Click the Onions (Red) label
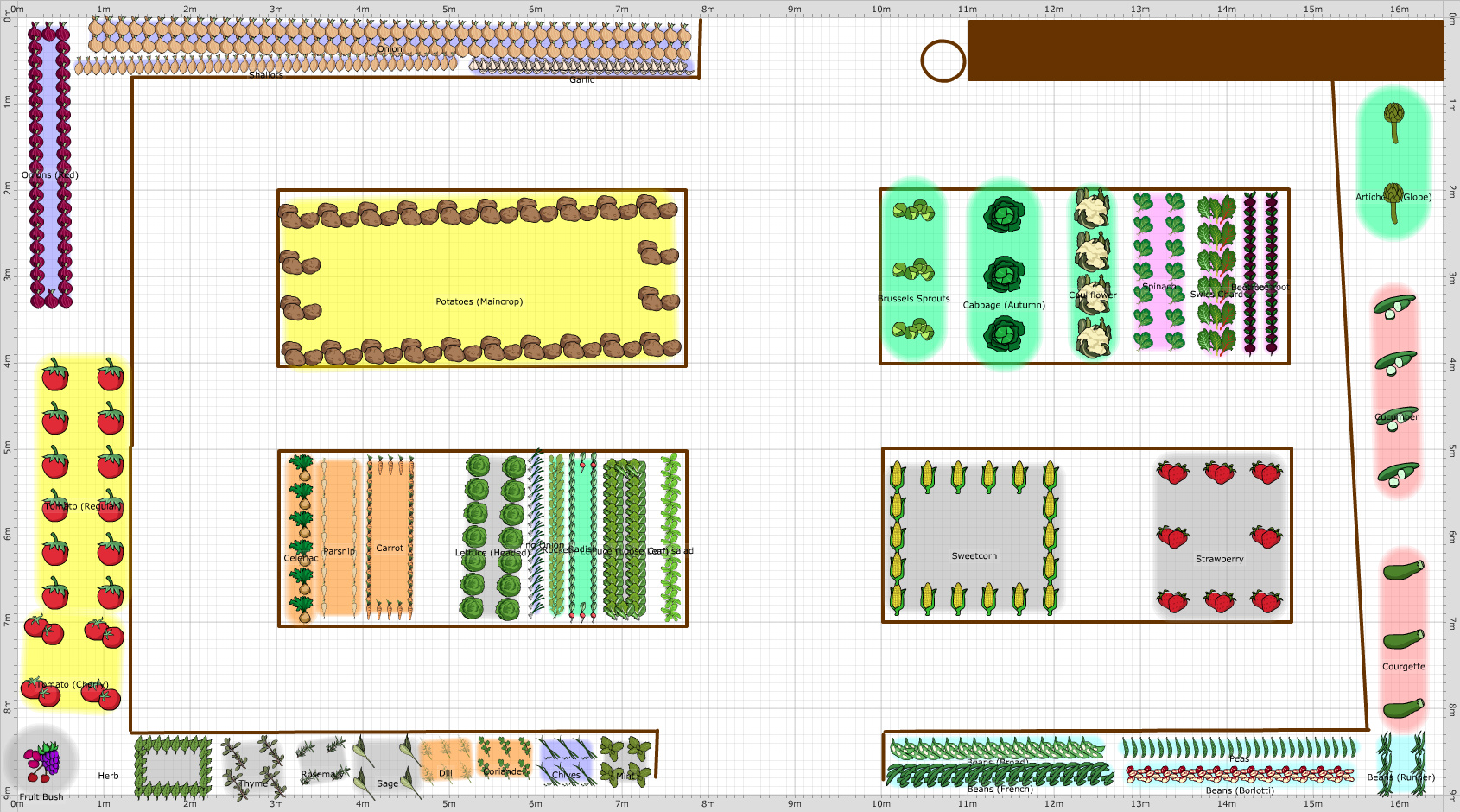The height and width of the screenshot is (812, 1460). 50,175
